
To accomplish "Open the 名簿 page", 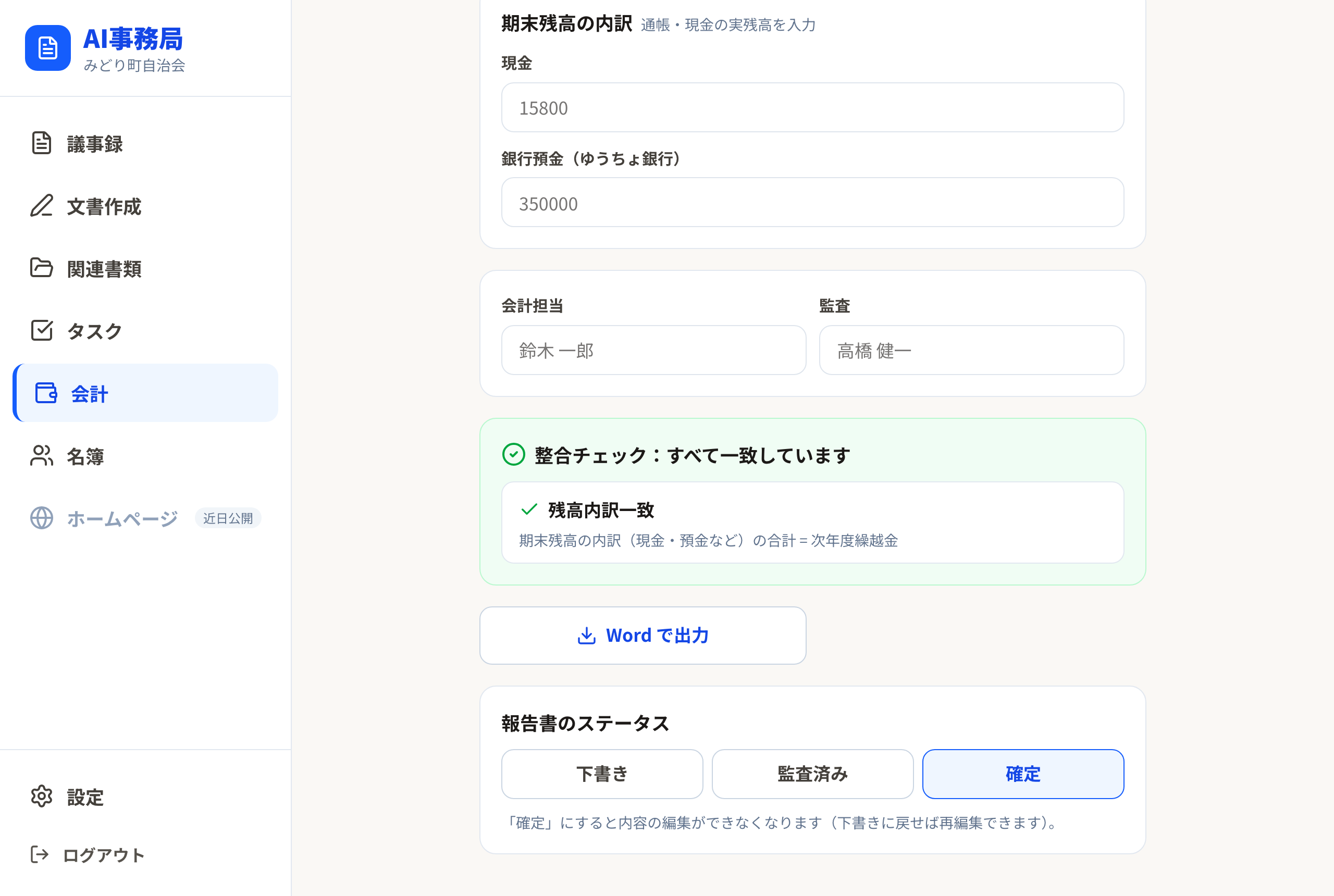I will pyautogui.click(x=145, y=455).
